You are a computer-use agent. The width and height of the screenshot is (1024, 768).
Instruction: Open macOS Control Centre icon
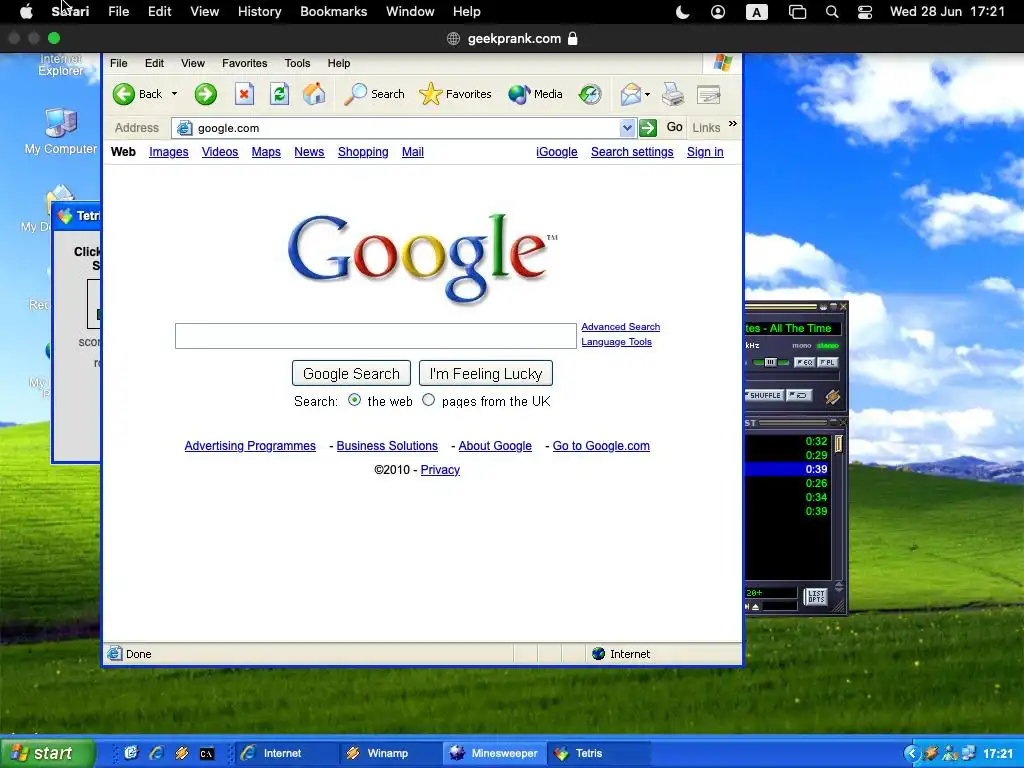[865, 12]
